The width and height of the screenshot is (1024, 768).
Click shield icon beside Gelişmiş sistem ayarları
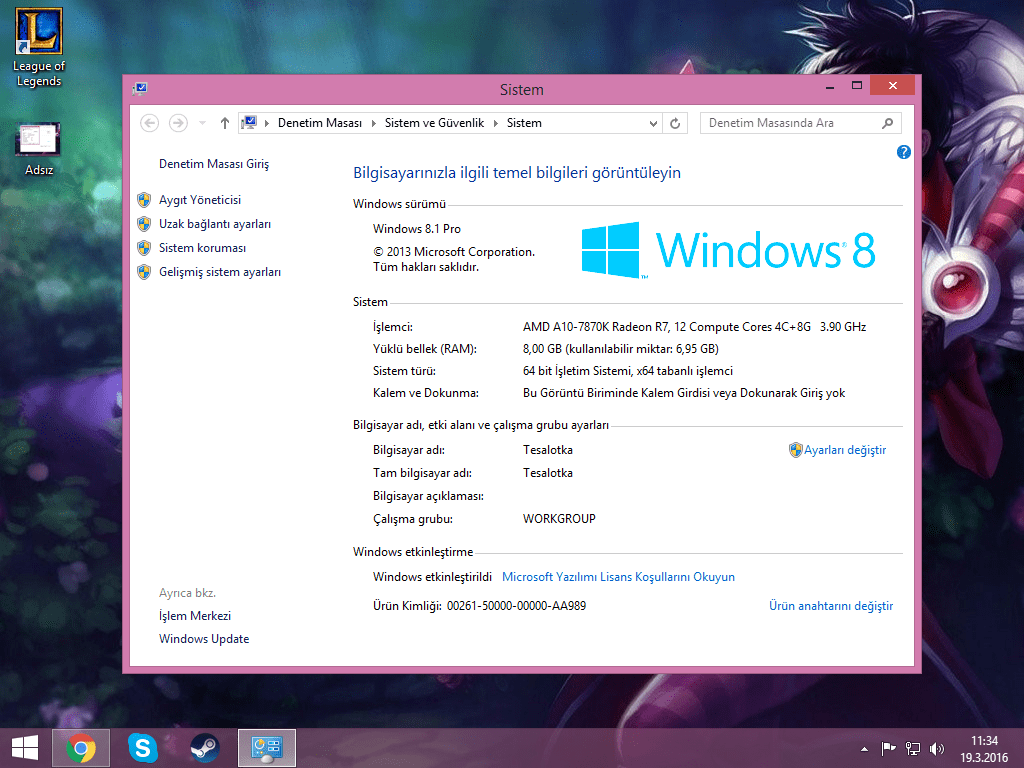[x=144, y=272]
